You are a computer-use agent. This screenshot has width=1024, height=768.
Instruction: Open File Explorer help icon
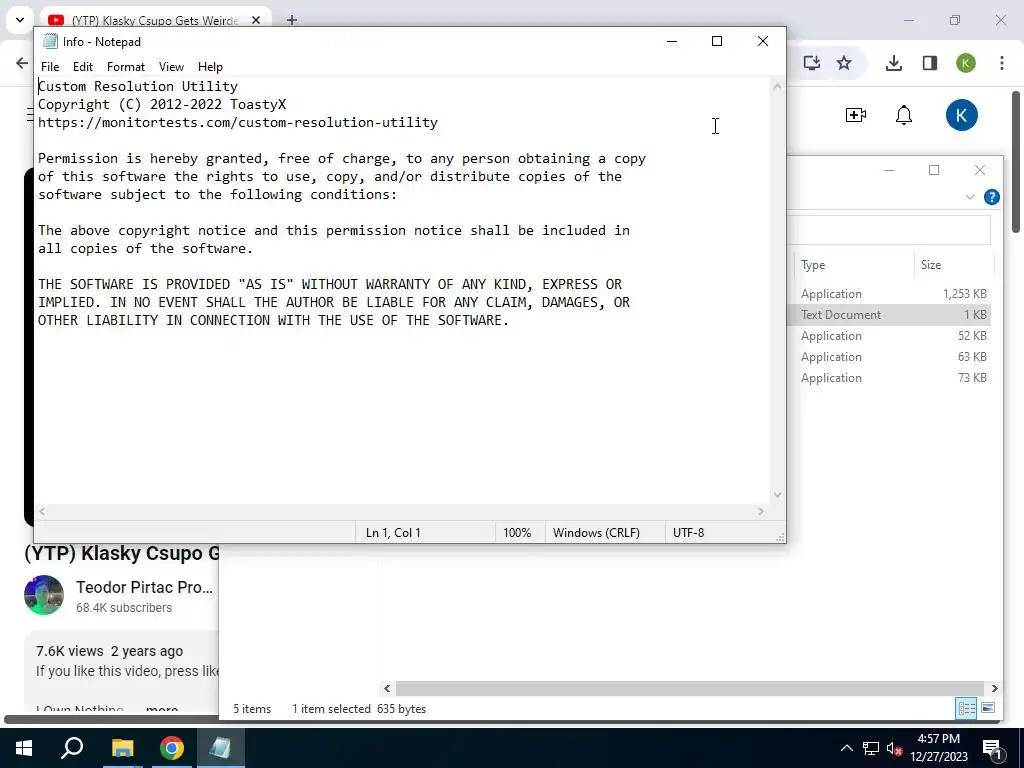point(991,197)
